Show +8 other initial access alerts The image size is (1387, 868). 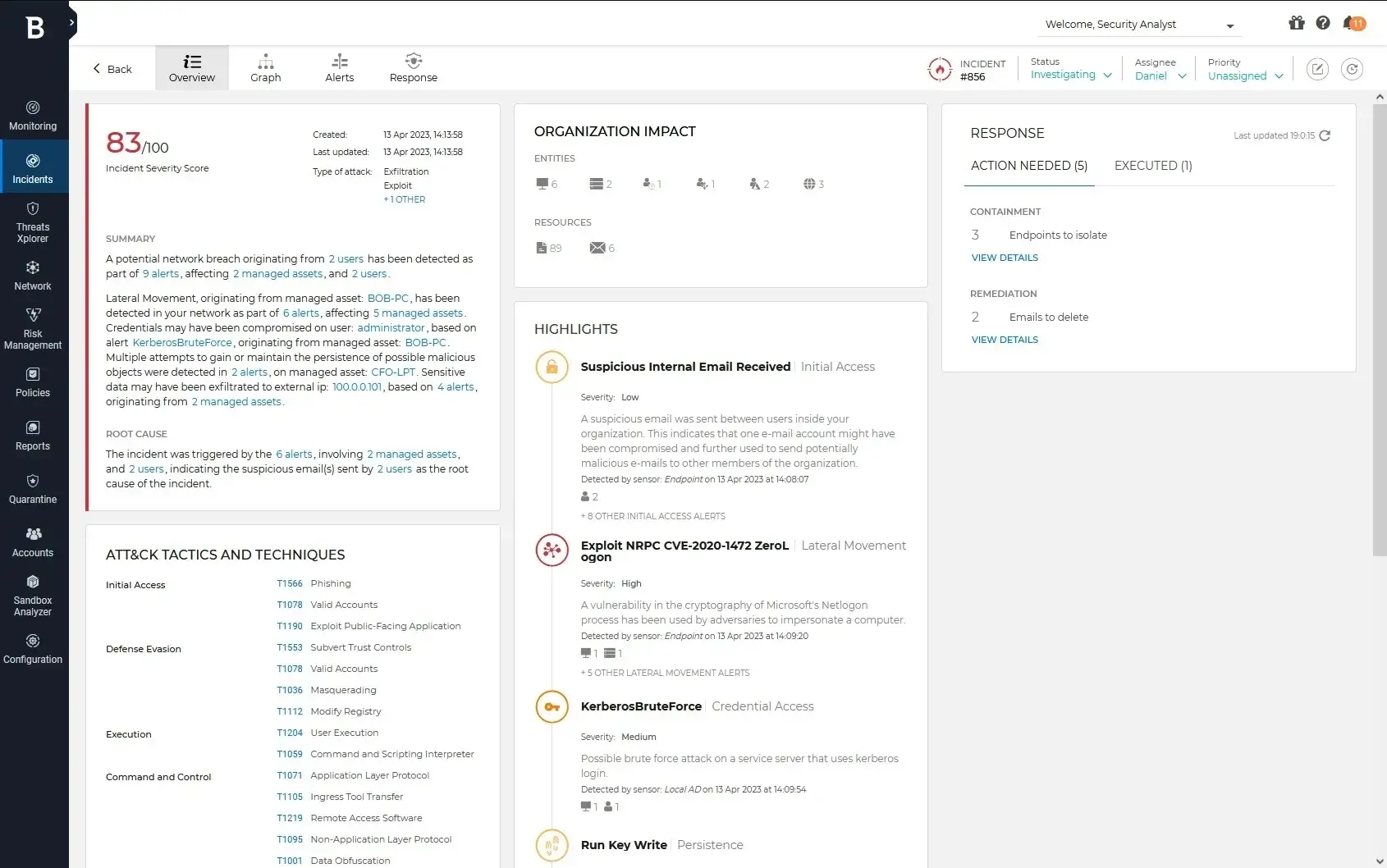coord(652,516)
